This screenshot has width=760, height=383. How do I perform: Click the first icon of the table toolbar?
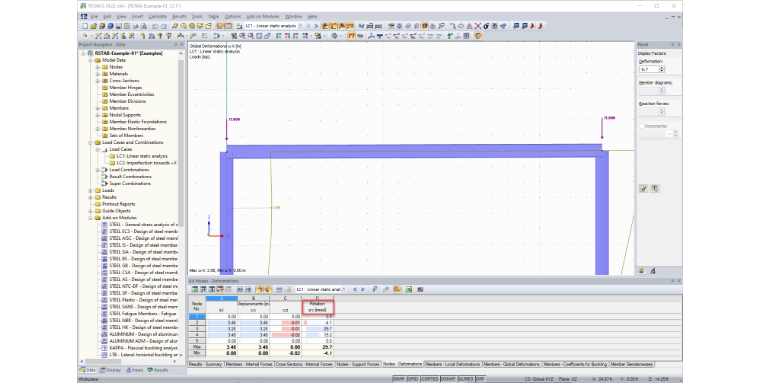(194, 289)
